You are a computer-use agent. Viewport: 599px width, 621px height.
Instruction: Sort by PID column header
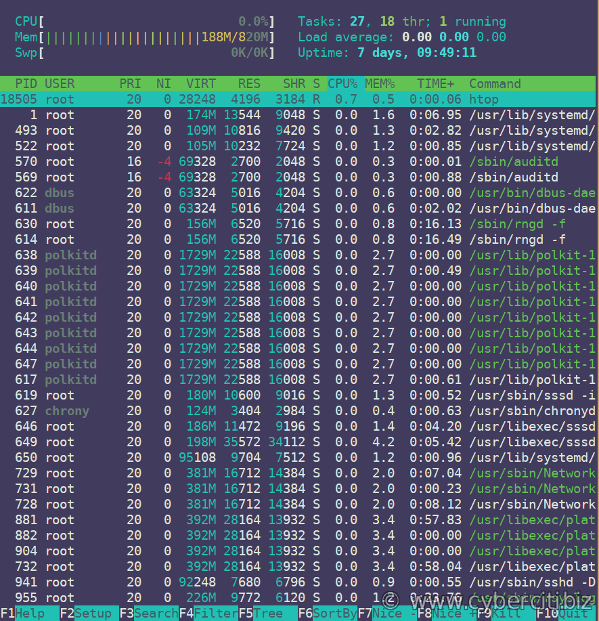click(26, 84)
